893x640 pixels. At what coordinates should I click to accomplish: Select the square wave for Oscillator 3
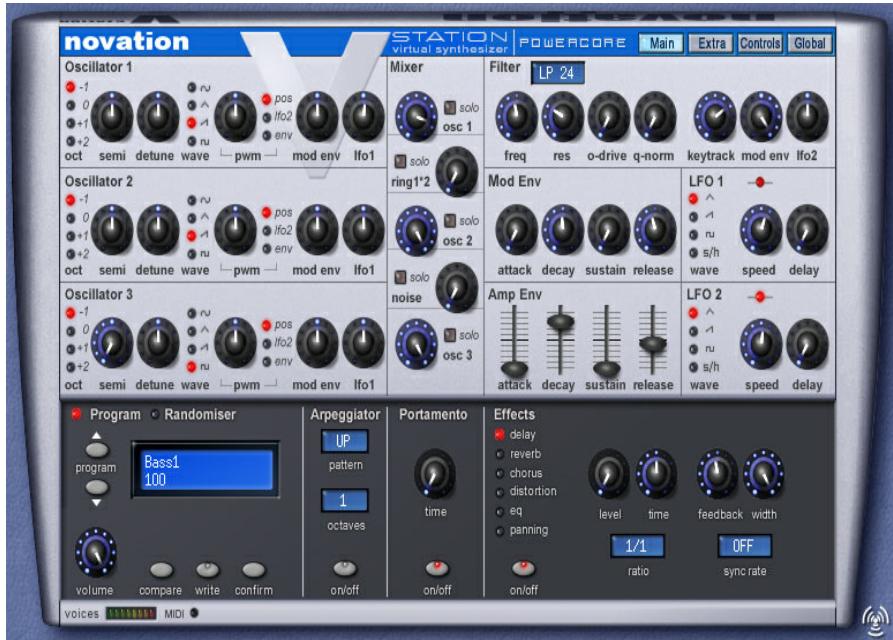(192, 368)
